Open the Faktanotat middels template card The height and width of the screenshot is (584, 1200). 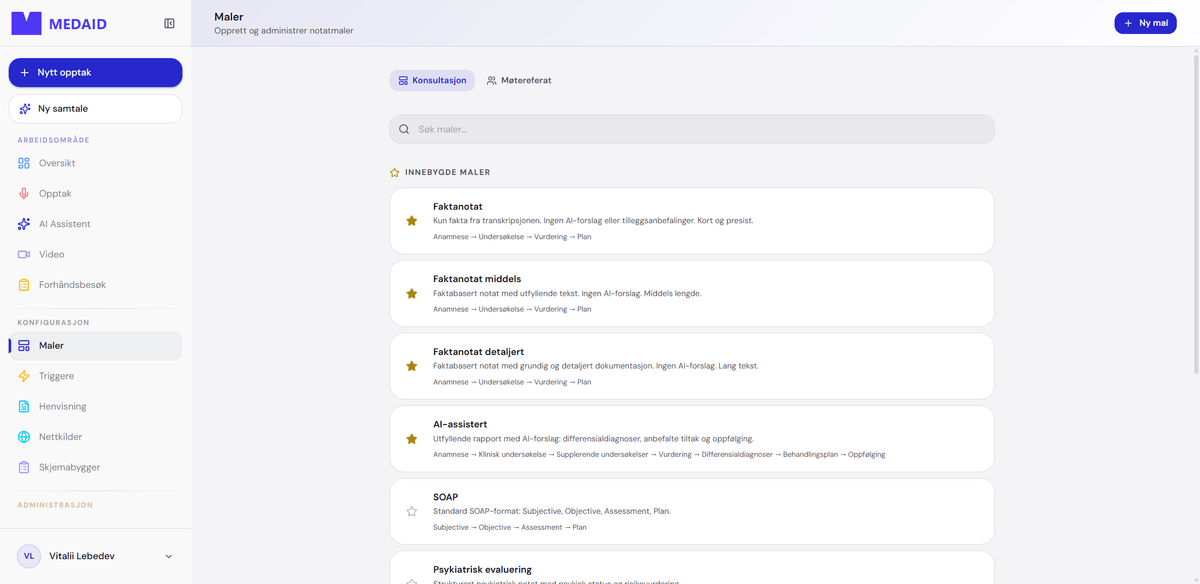692,294
